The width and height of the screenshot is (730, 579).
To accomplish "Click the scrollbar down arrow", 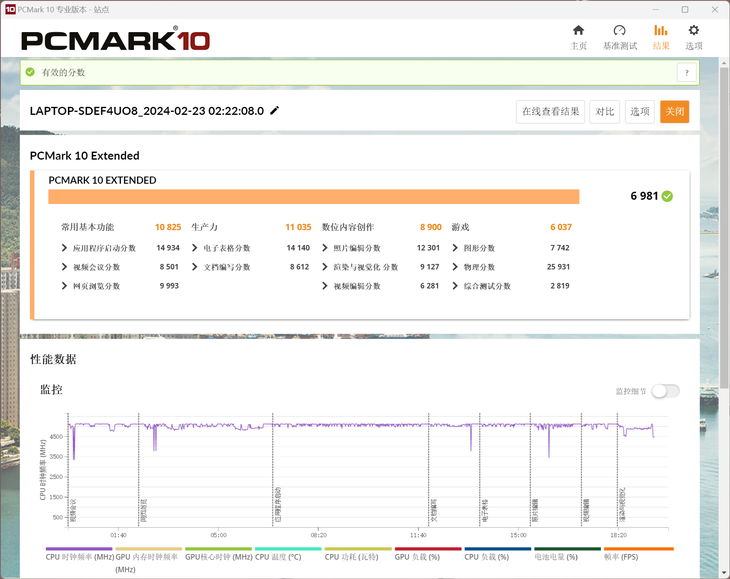I will tap(724, 573).
